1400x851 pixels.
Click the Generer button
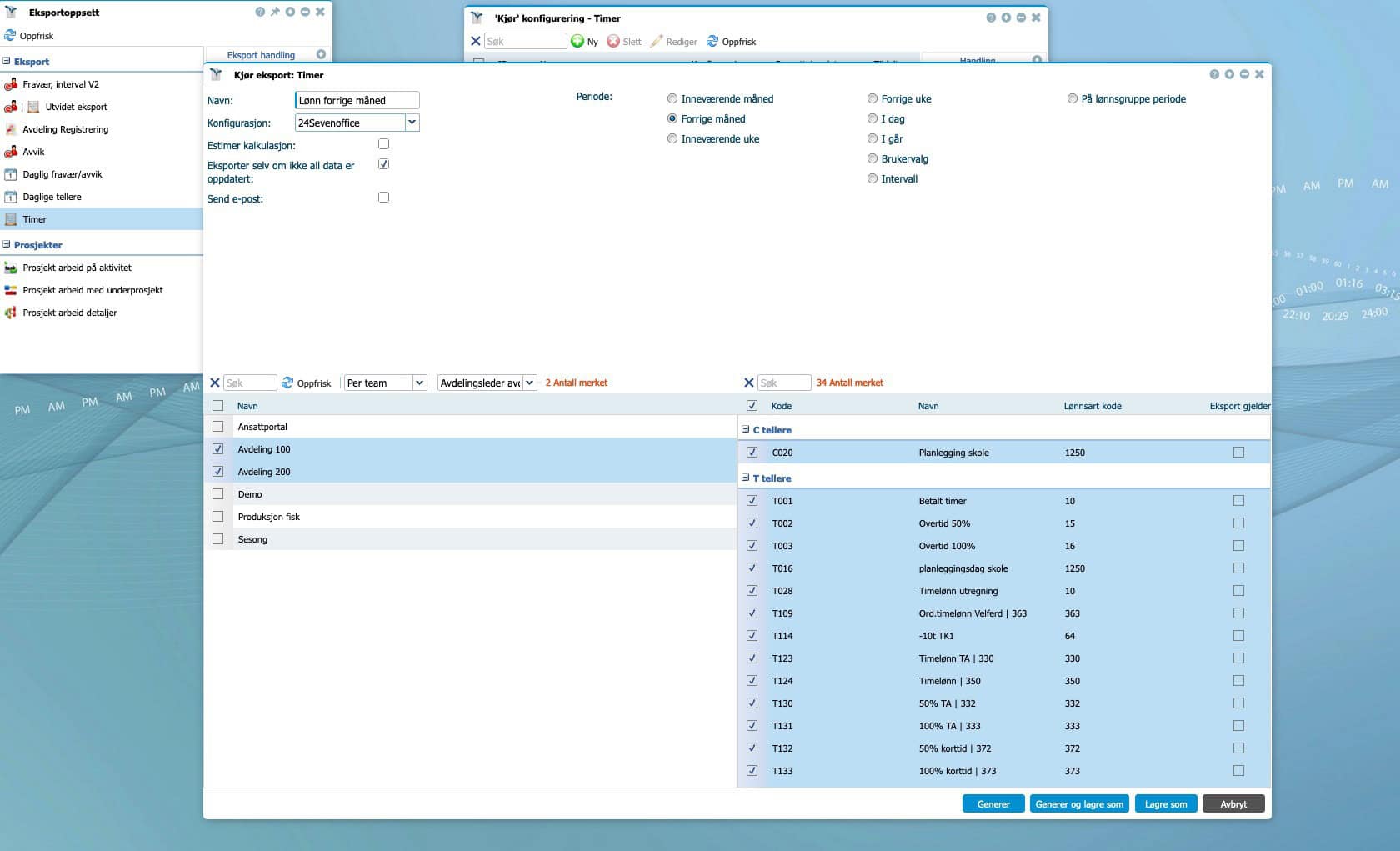[x=993, y=804]
